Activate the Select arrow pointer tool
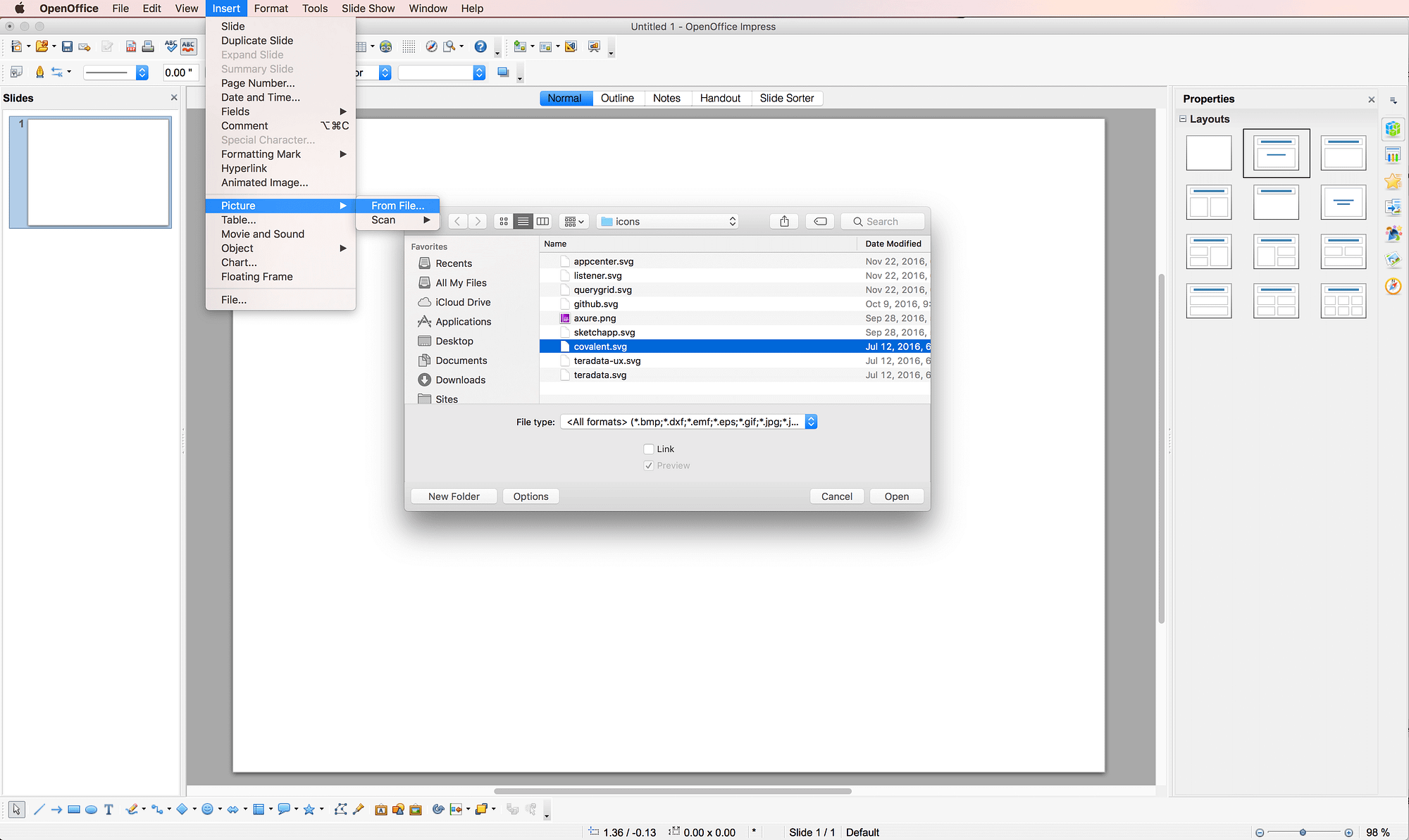This screenshot has height=840, width=1409. tap(16, 810)
